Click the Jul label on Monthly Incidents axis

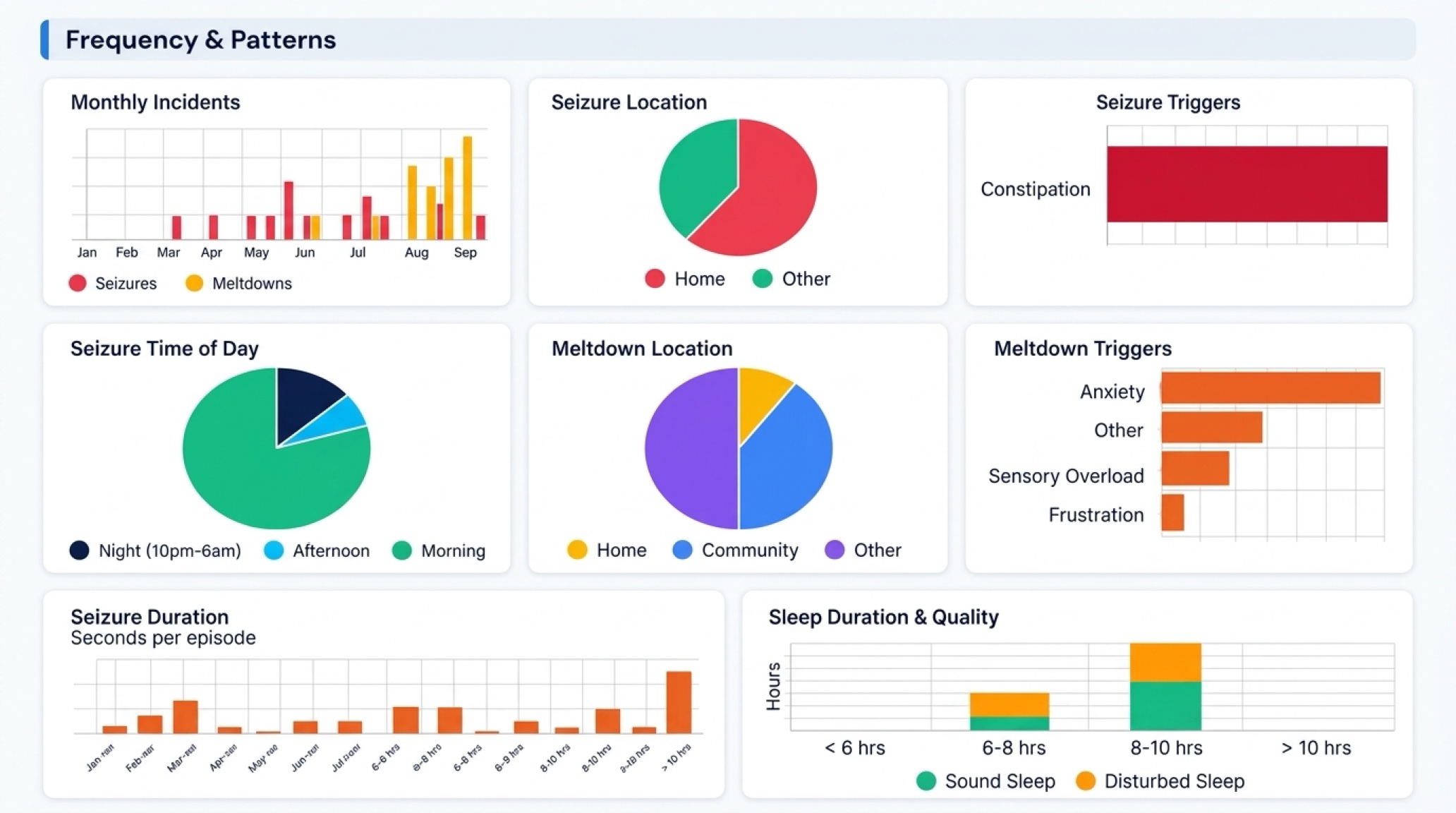[x=358, y=253]
